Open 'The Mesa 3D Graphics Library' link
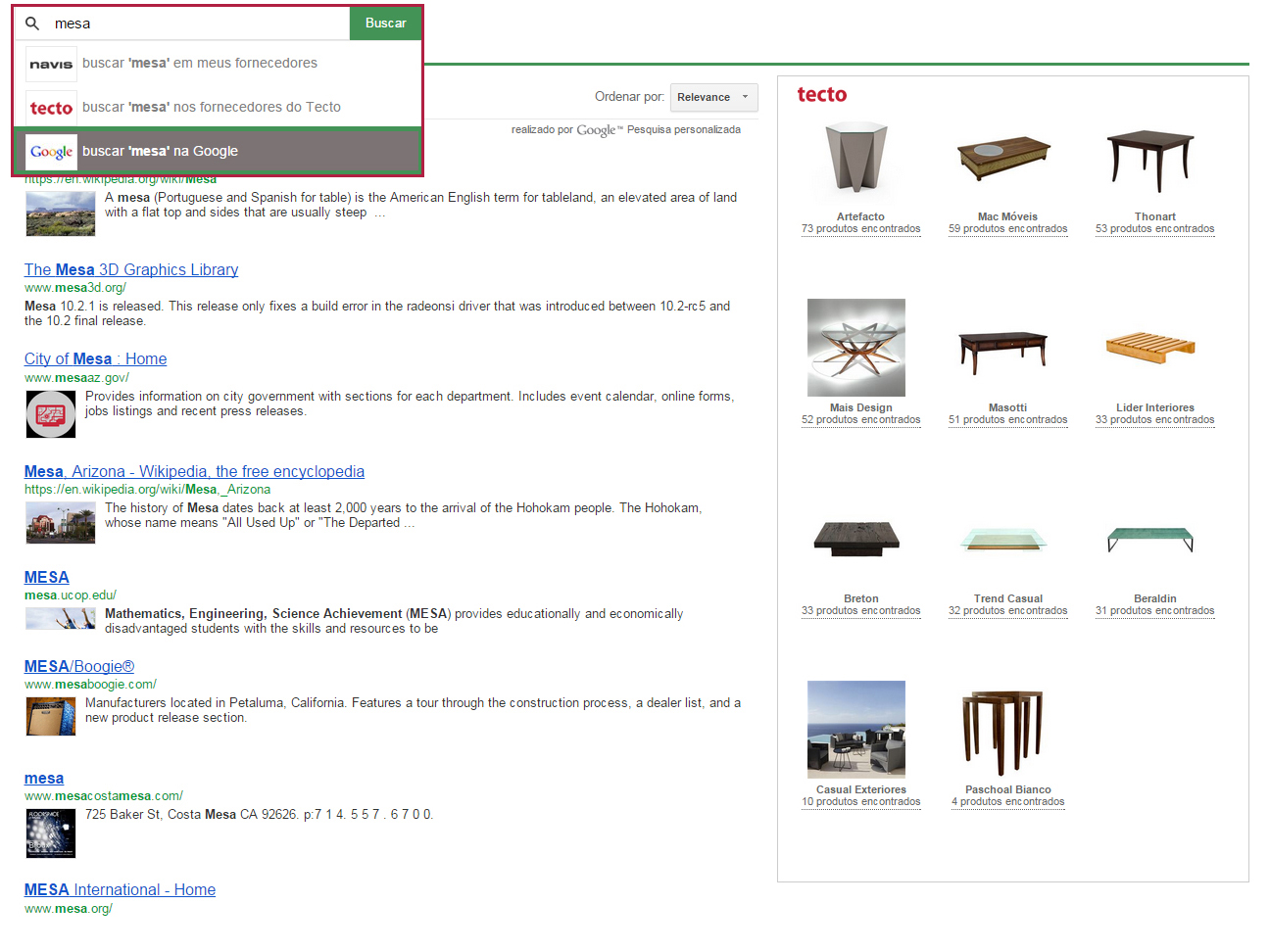 pyautogui.click(x=131, y=270)
